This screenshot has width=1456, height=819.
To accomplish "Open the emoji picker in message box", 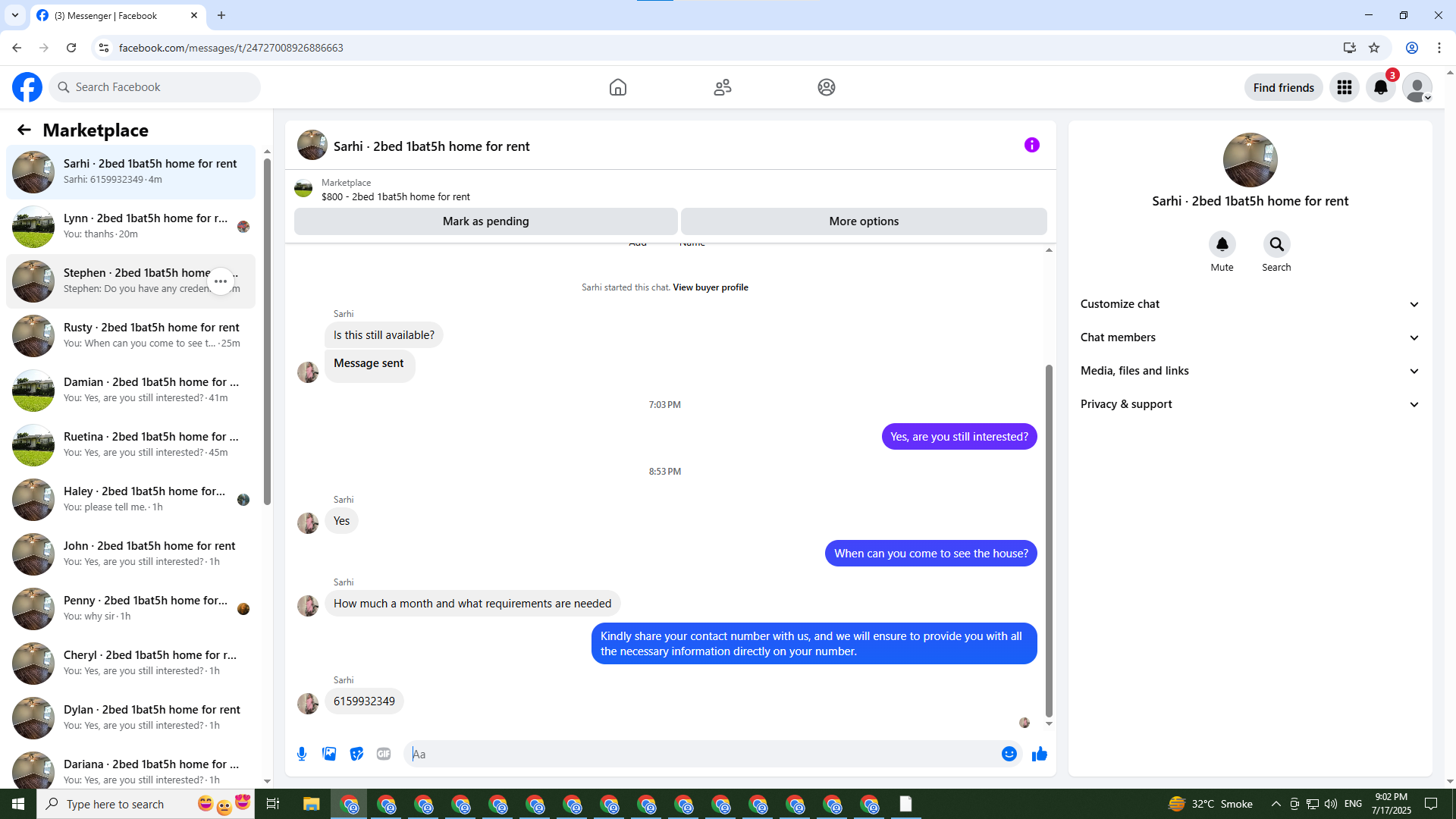I will pos(1009,754).
